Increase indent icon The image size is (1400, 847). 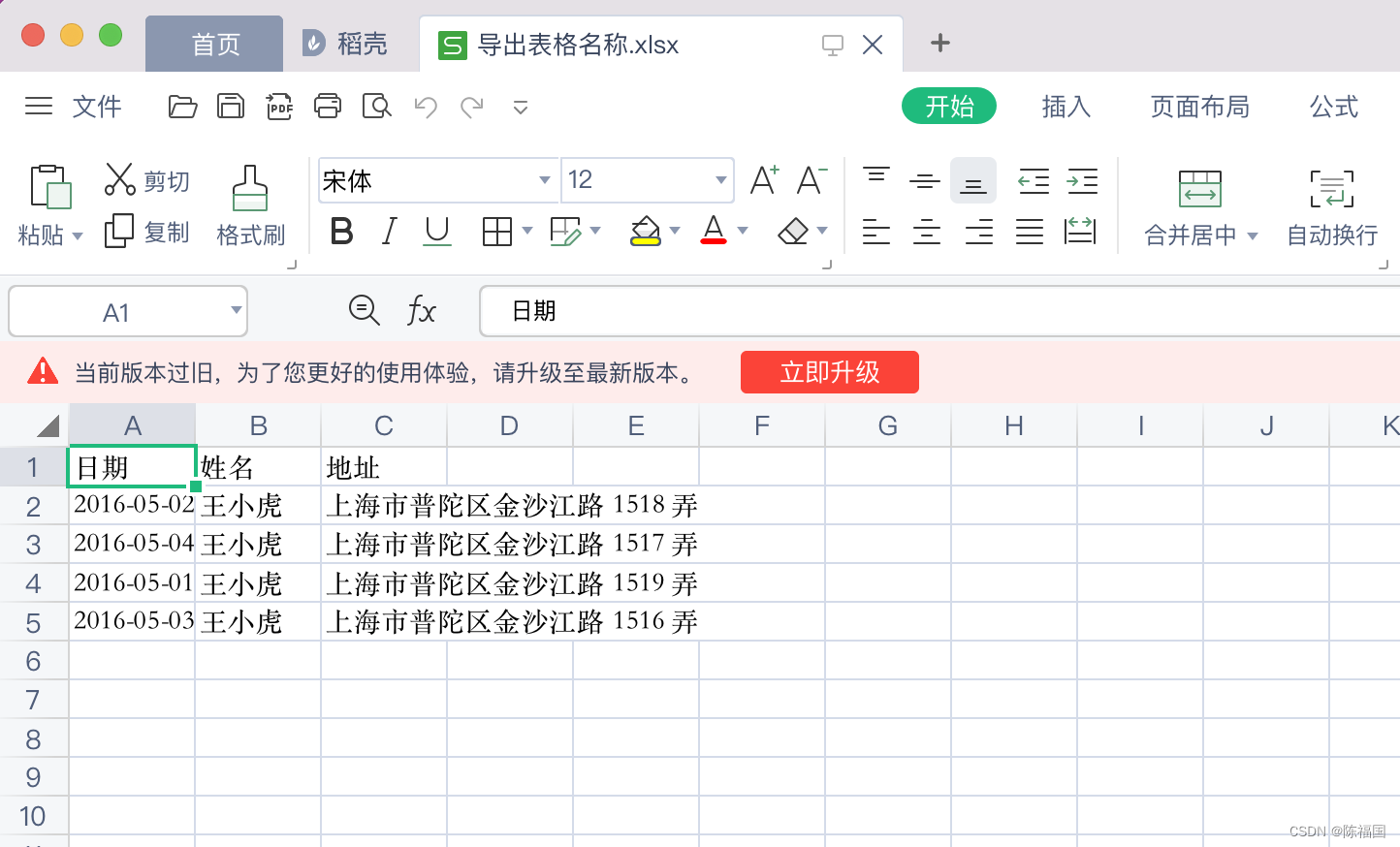point(1082,180)
